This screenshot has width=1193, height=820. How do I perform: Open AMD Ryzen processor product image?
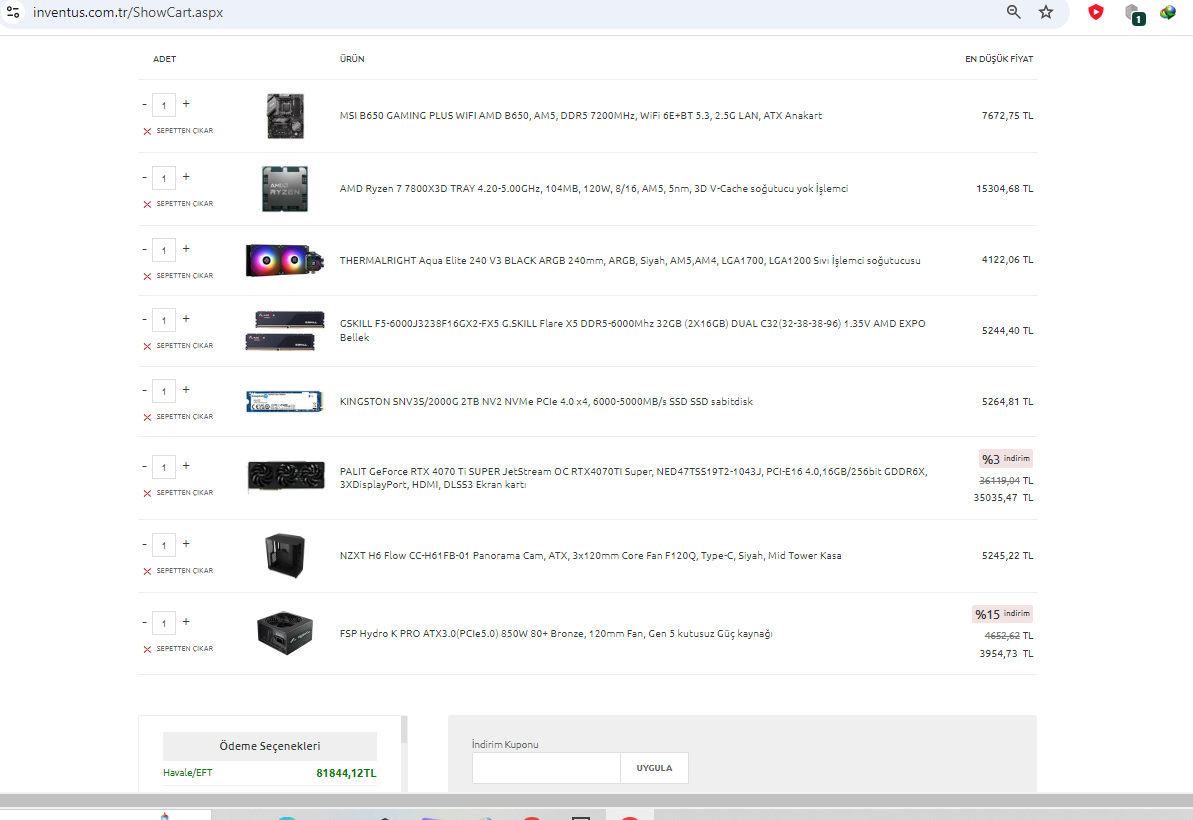pos(285,189)
